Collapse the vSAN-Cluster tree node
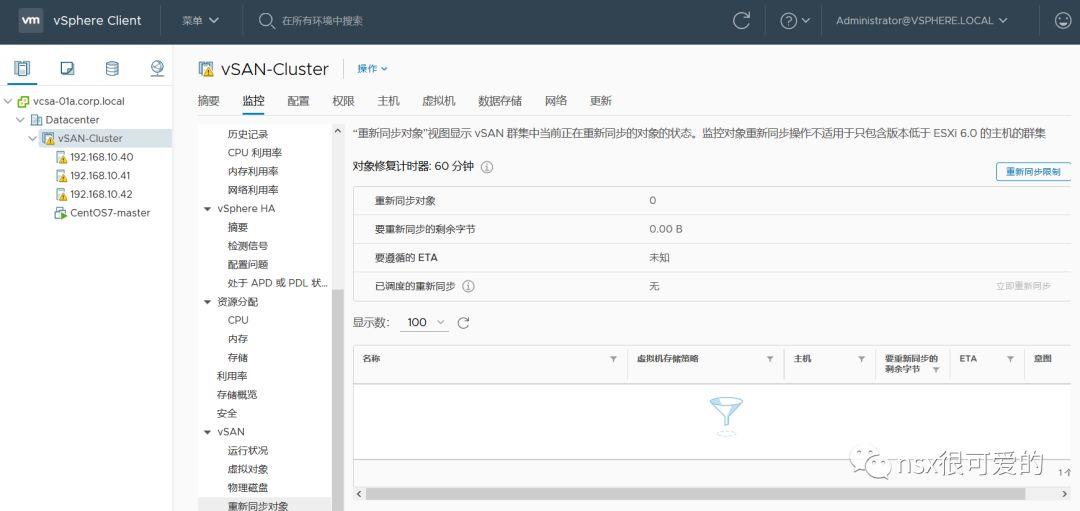Screen dimensions: 1080x511 point(32,138)
